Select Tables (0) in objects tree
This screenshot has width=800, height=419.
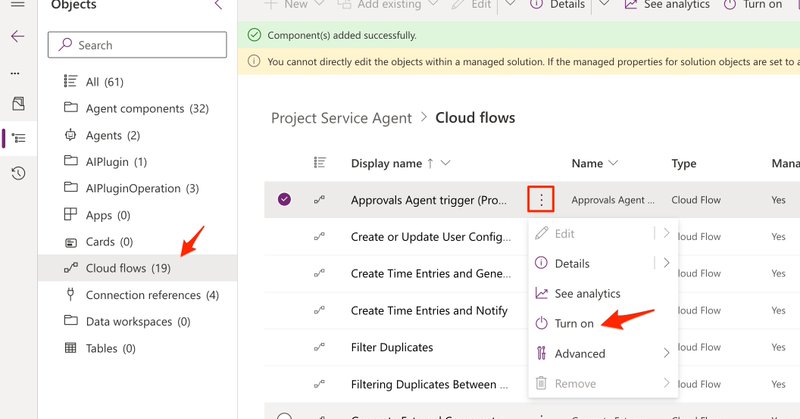(137, 348)
